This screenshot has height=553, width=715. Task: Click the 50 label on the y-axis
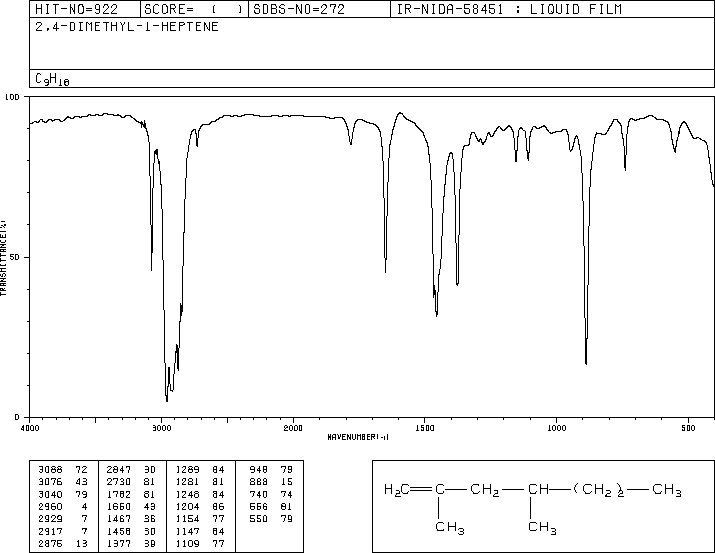coord(15,257)
